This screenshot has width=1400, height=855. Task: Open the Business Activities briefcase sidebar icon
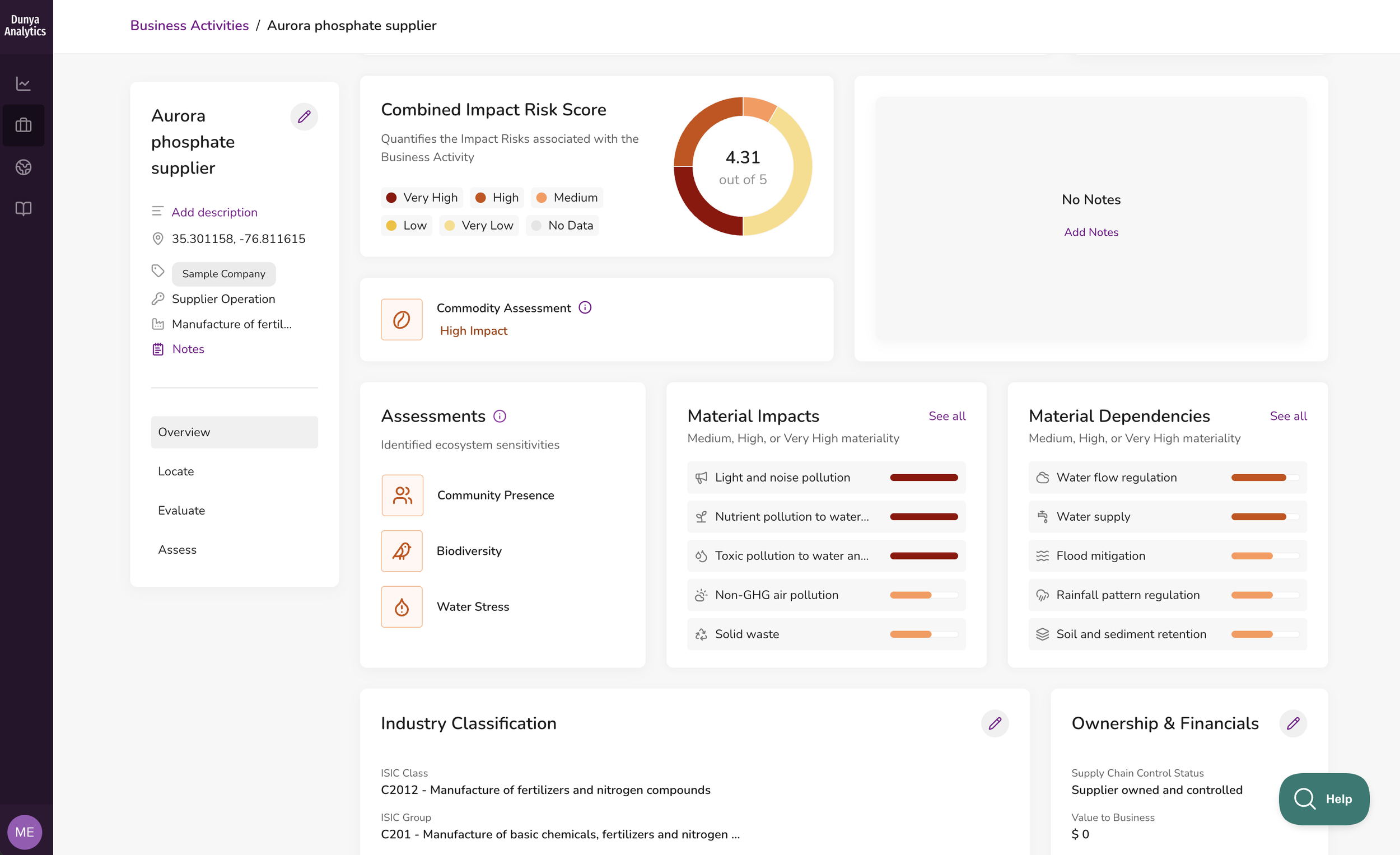24,125
